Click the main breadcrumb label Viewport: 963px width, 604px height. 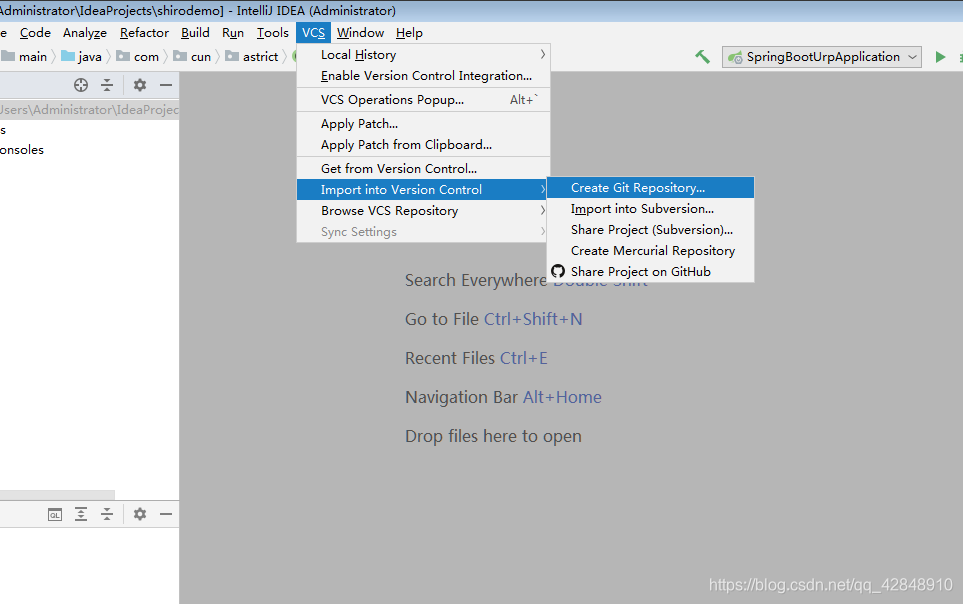click(33, 57)
